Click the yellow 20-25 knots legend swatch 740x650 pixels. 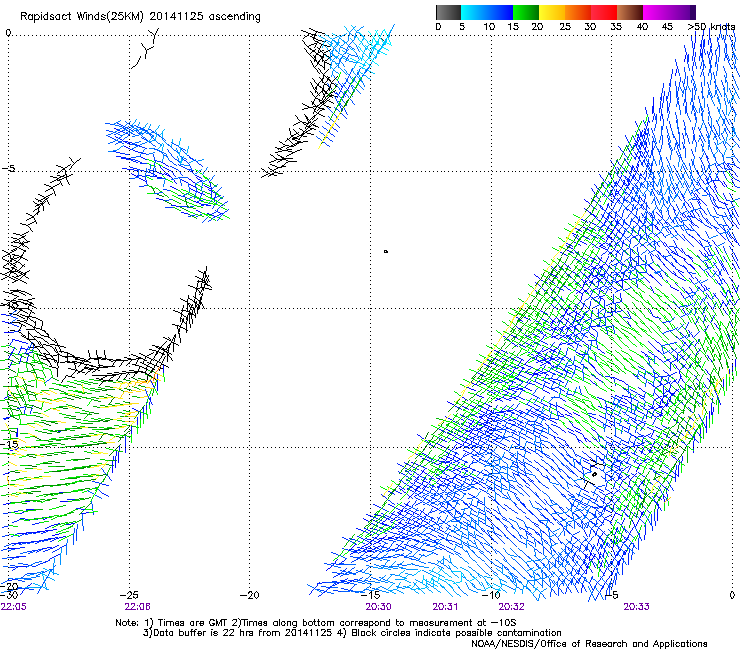552,12
